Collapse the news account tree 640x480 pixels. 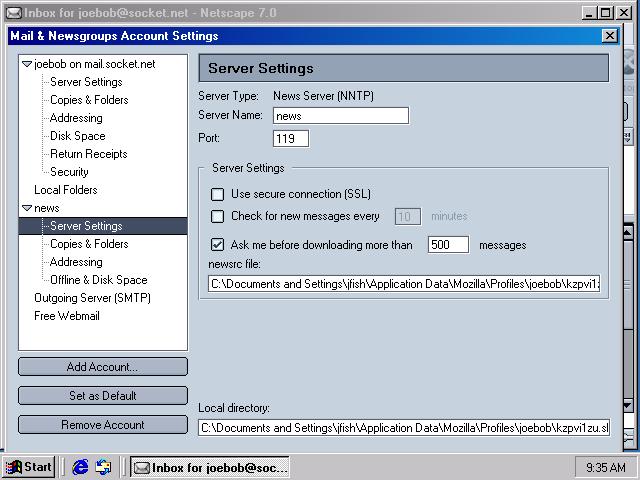point(27,208)
